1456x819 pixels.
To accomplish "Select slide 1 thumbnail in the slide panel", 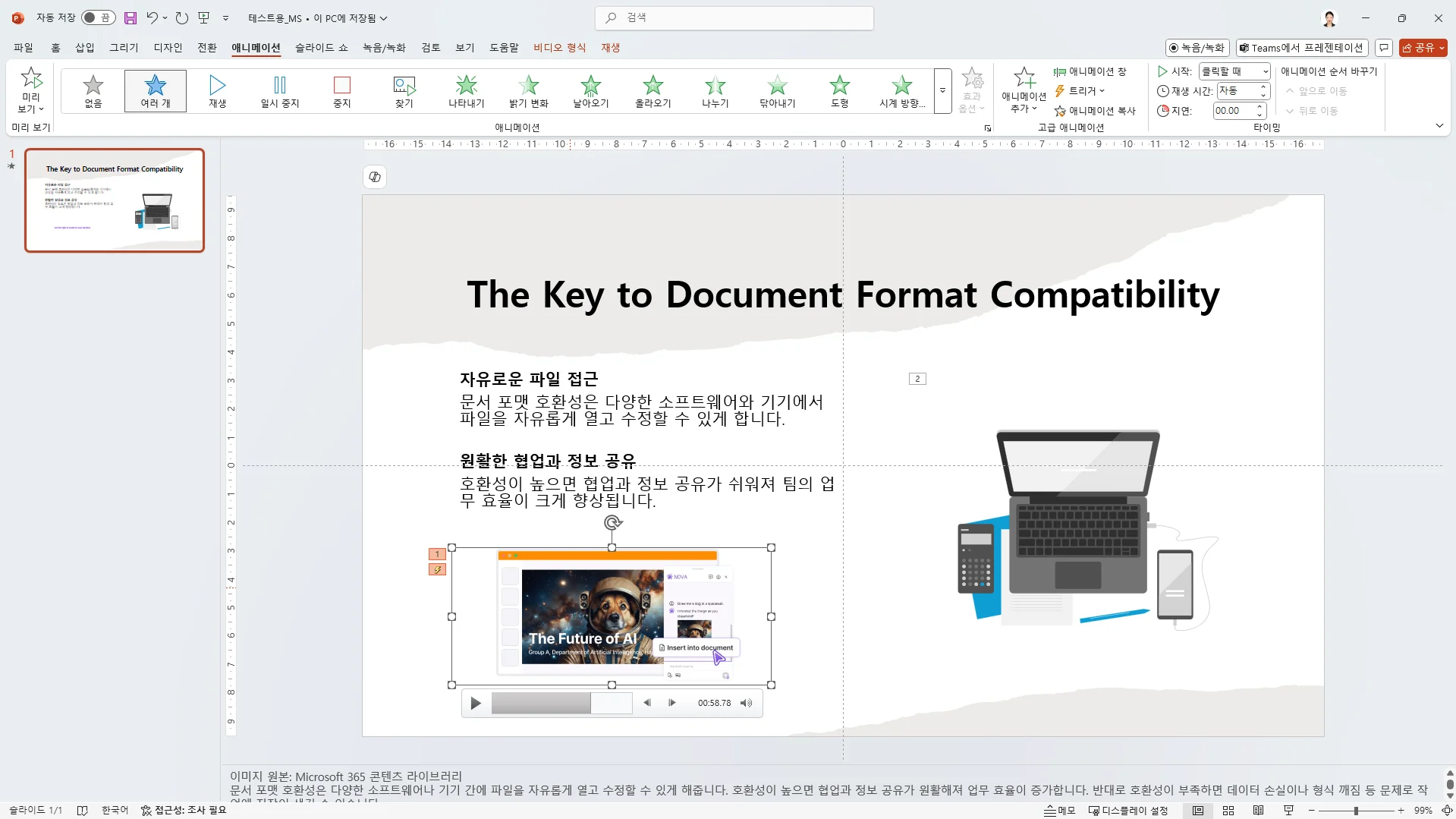I will (114, 200).
